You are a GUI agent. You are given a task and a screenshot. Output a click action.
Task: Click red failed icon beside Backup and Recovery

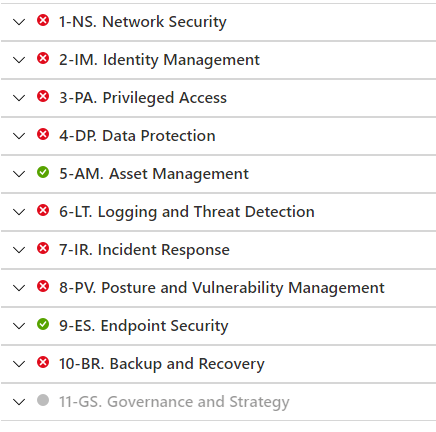(43, 362)
